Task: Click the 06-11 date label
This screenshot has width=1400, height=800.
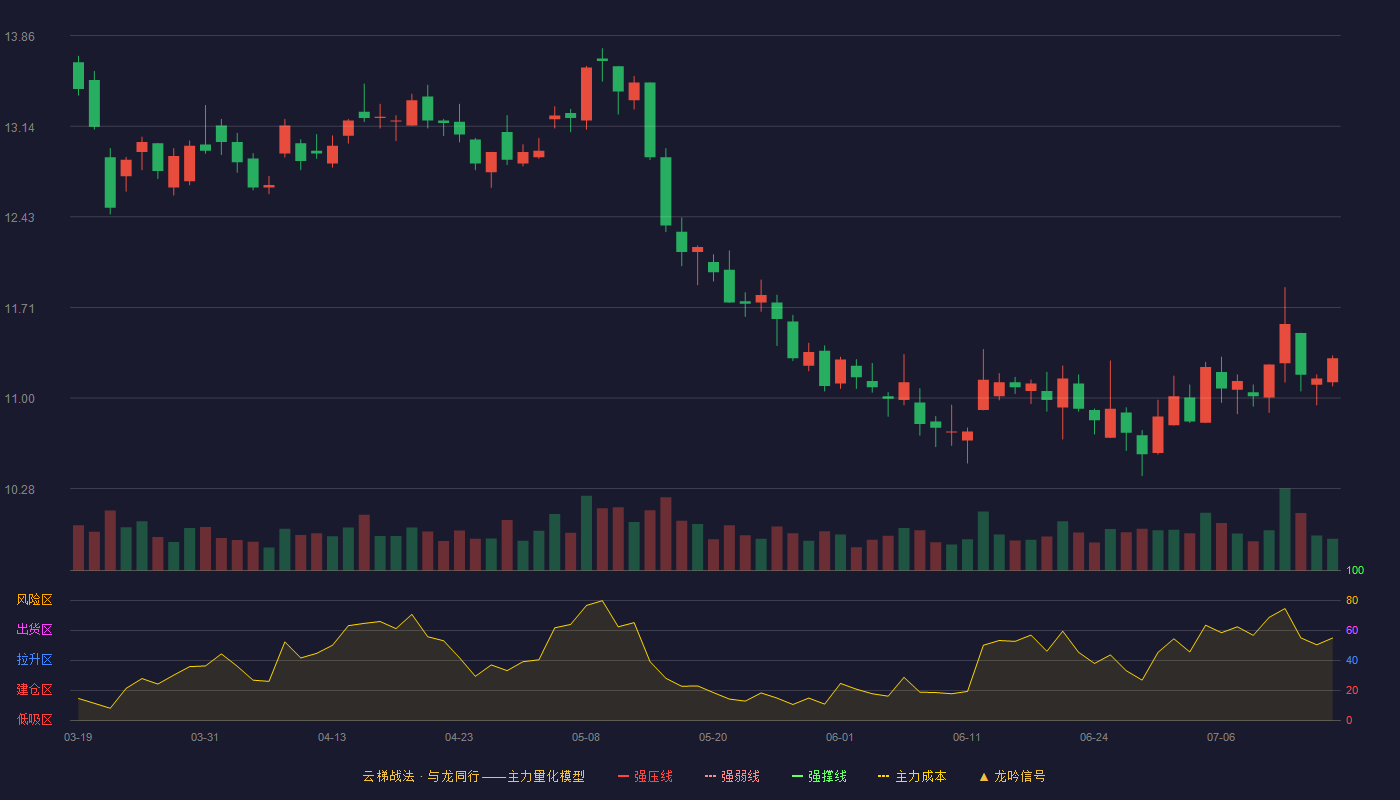Action: [x=967, y=737]
